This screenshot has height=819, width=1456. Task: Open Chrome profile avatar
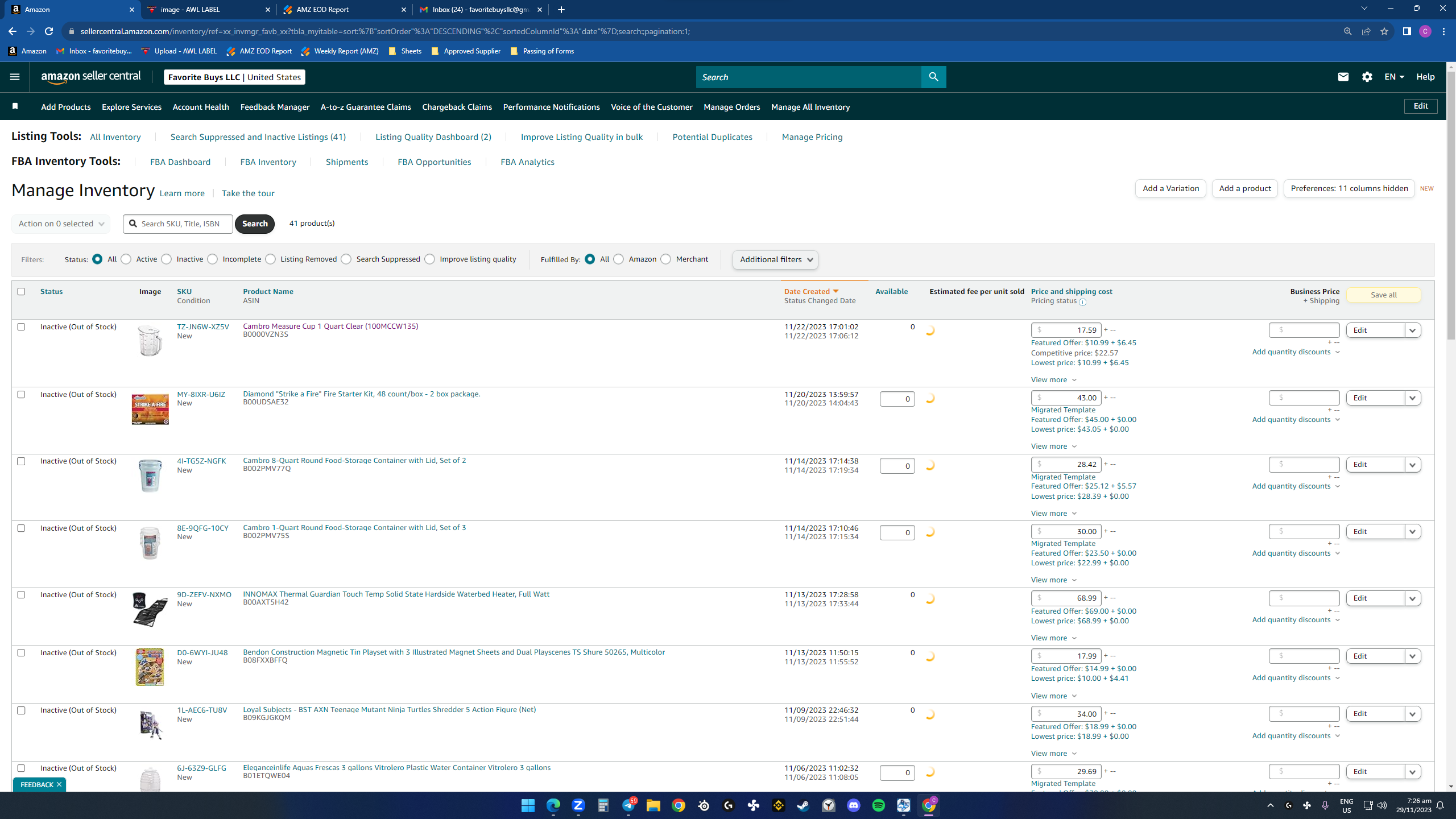pyautogui.click(x=1425, y=31)
